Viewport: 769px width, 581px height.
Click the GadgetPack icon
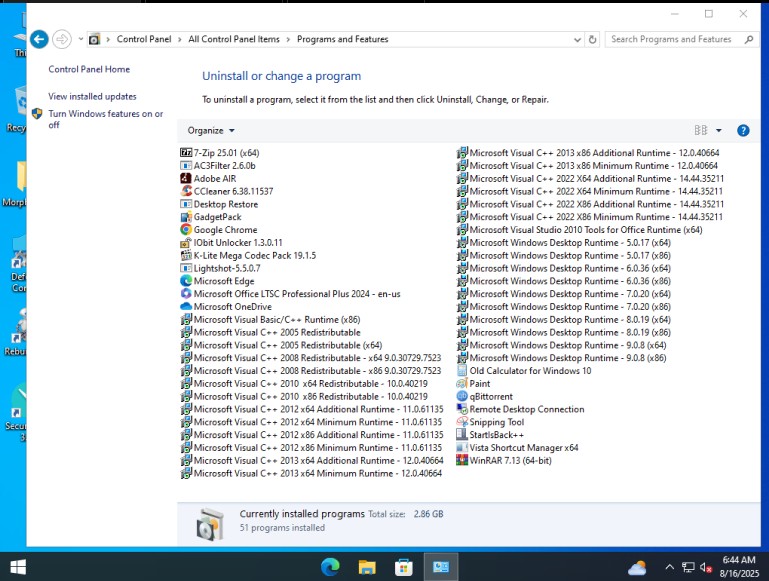(186, 217)
